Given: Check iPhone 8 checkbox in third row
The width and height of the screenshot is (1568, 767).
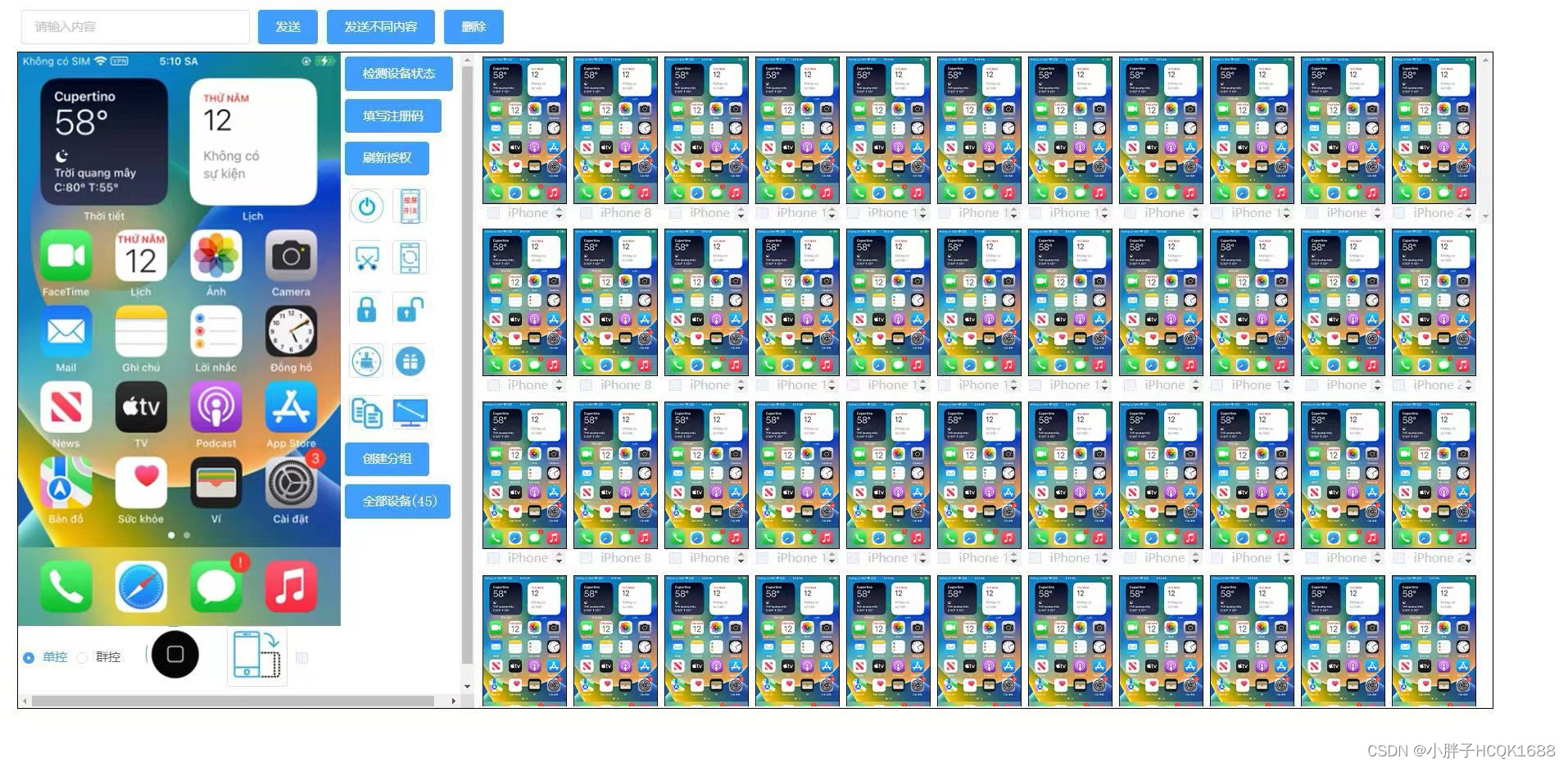Looking at the screenshot, I should point(587,558).
